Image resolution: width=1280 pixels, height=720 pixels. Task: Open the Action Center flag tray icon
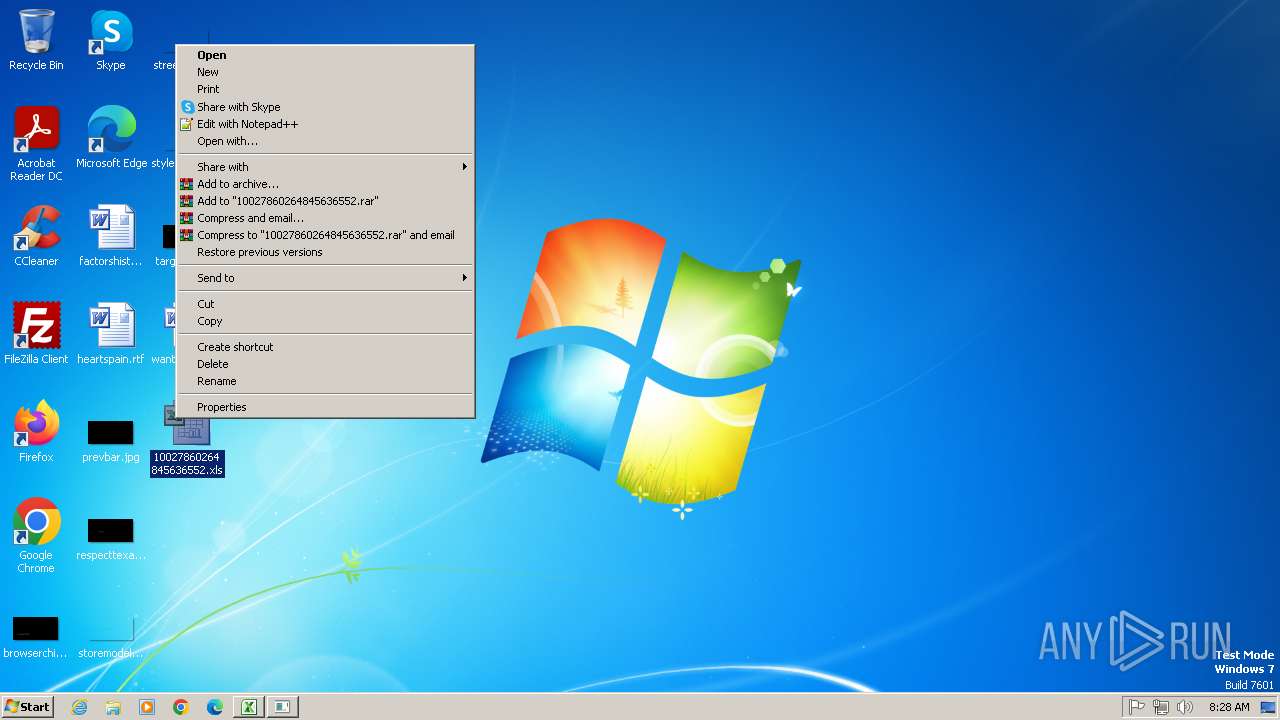1137,707
